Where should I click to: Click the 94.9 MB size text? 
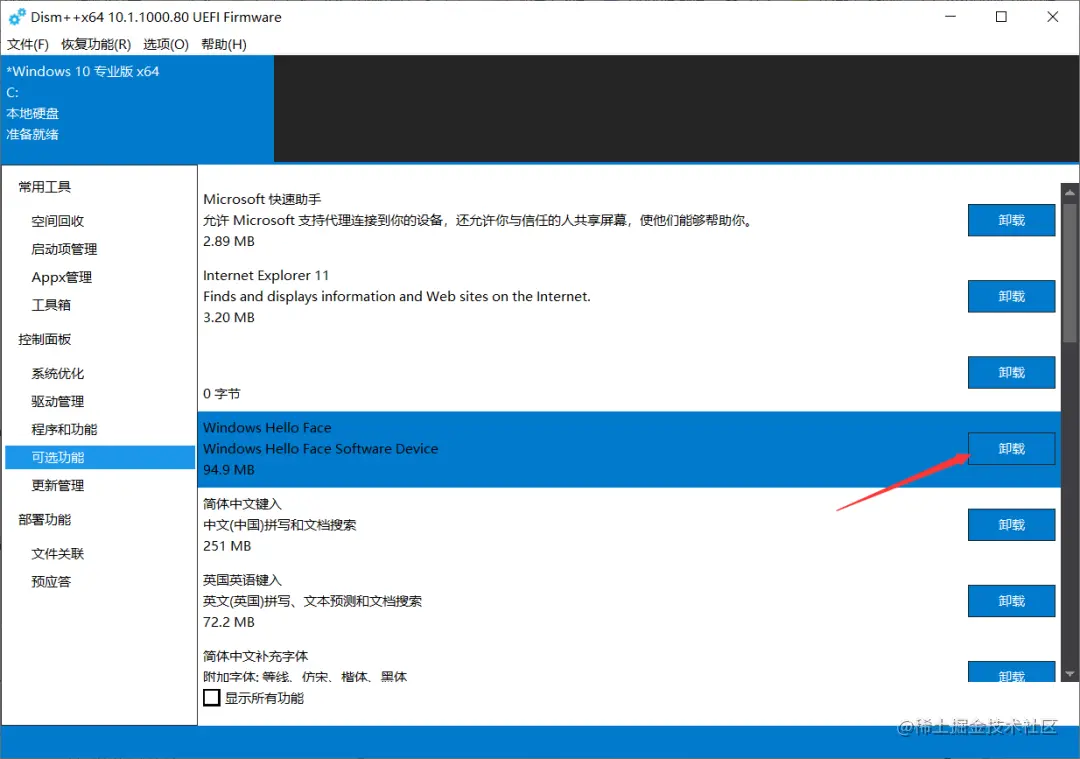pos(229,470)
